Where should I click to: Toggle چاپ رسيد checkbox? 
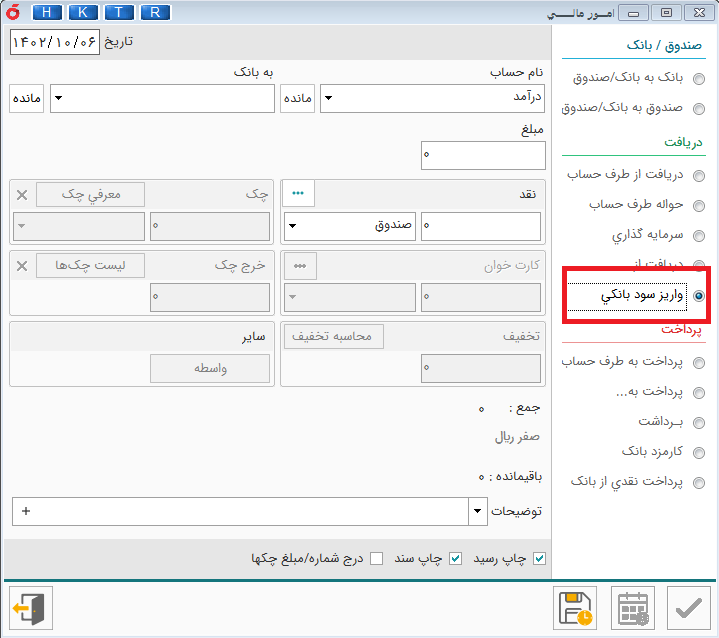(x=540, y=559)
